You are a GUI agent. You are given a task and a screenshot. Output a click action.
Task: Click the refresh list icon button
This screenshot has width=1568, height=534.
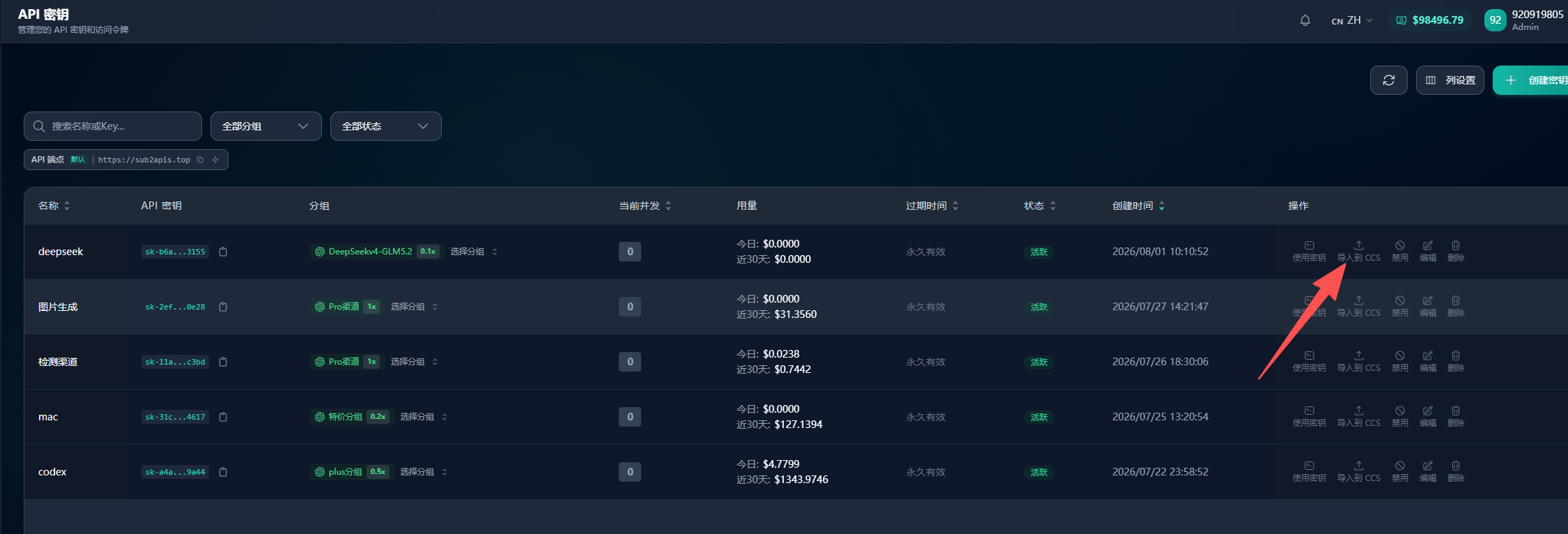[1389, 80]
